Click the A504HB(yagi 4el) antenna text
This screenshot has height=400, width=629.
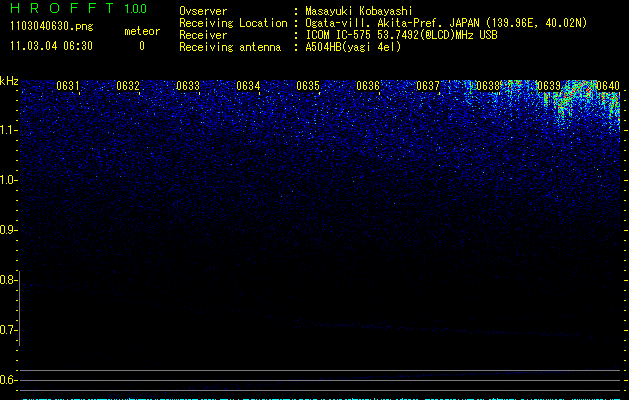[353, 47]
